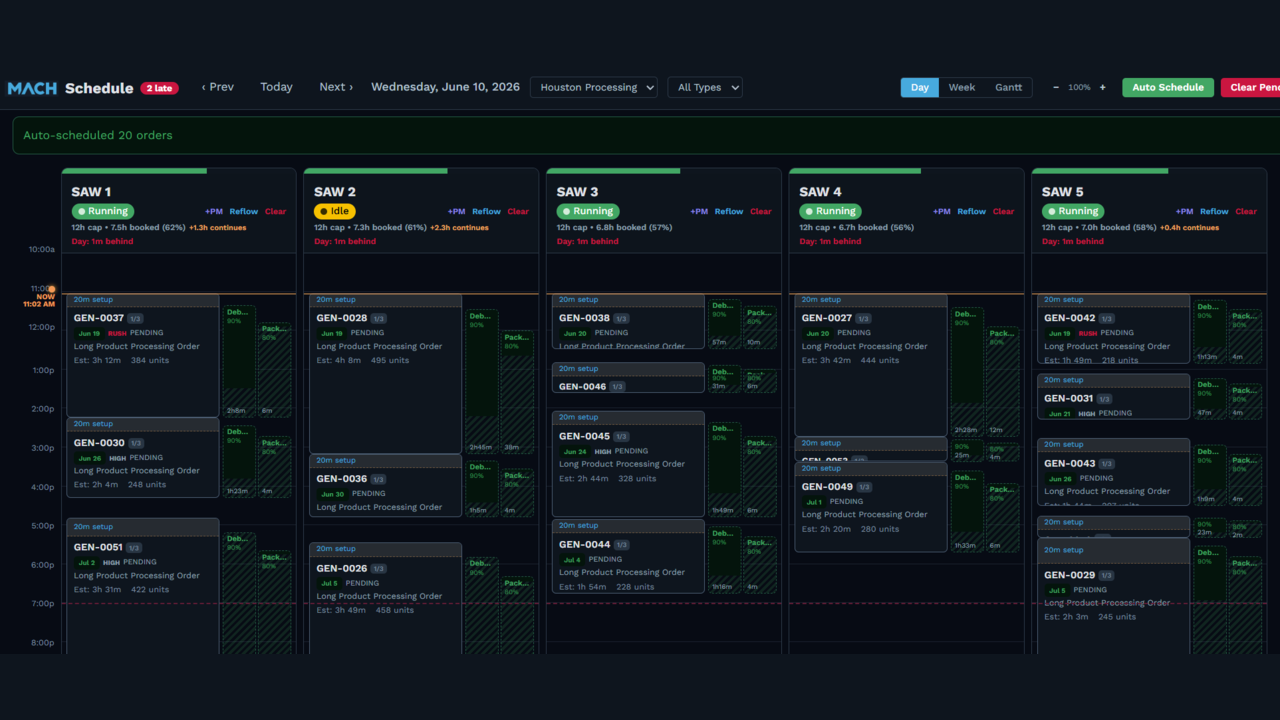The height and width of the screenshot is (720, 1280).
Task: Switch to Day view
Action: click(x=920, y=87)
